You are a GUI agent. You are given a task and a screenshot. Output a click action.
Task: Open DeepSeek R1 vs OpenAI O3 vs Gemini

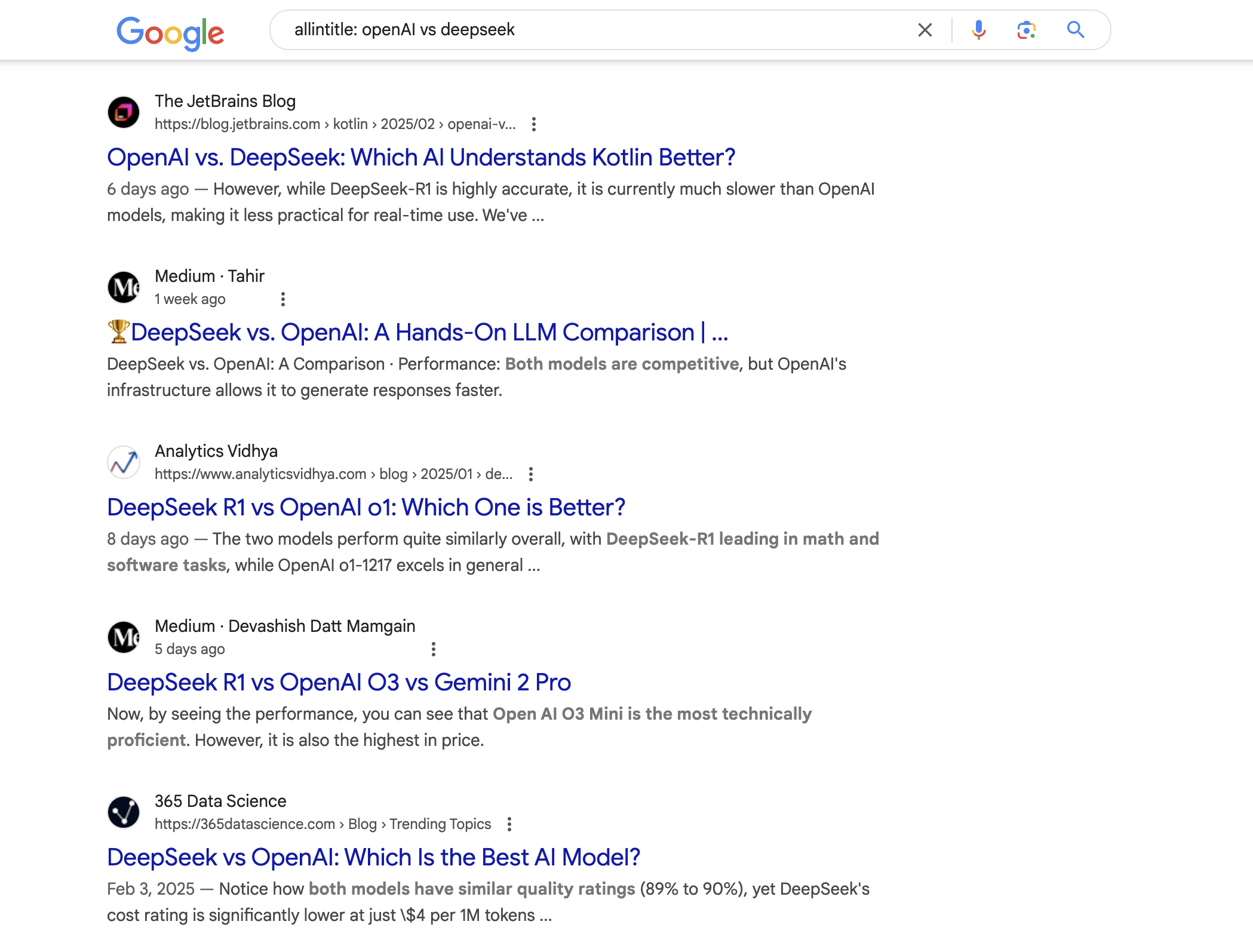pos(339,683)
